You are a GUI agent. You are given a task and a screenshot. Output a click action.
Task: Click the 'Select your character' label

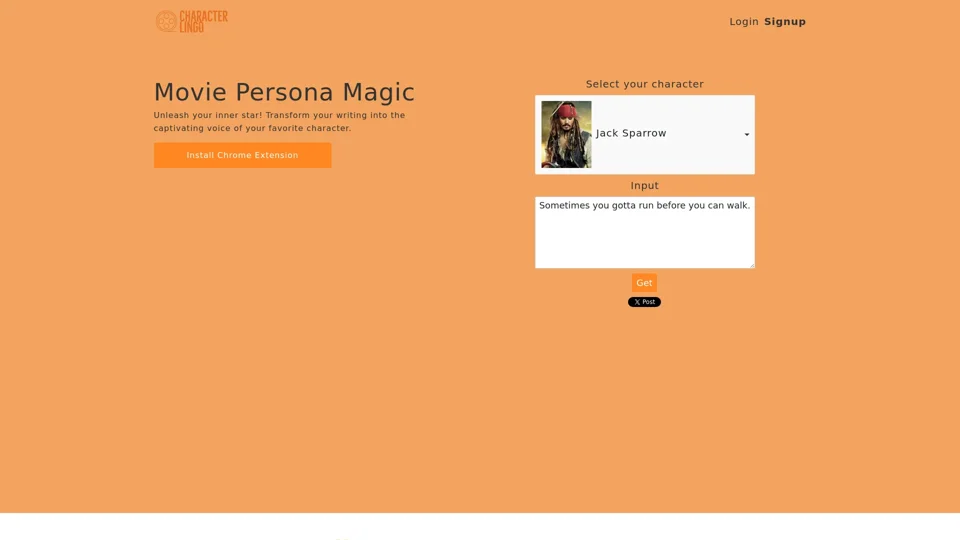point(645,84)
